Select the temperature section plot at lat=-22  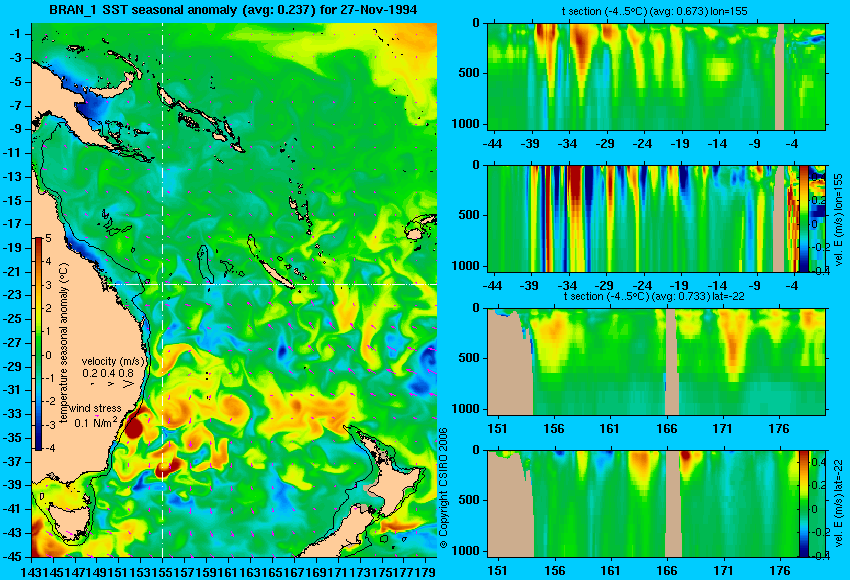tap(656, 362)
